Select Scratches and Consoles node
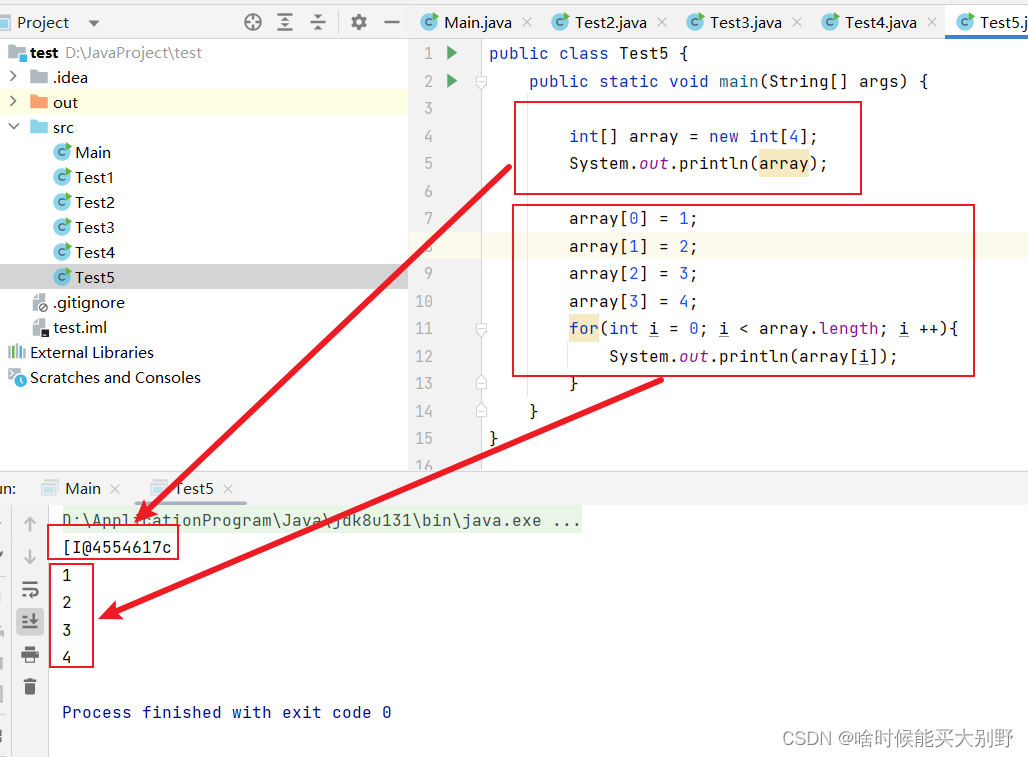 pyautogui.click(x=104, y=377)
